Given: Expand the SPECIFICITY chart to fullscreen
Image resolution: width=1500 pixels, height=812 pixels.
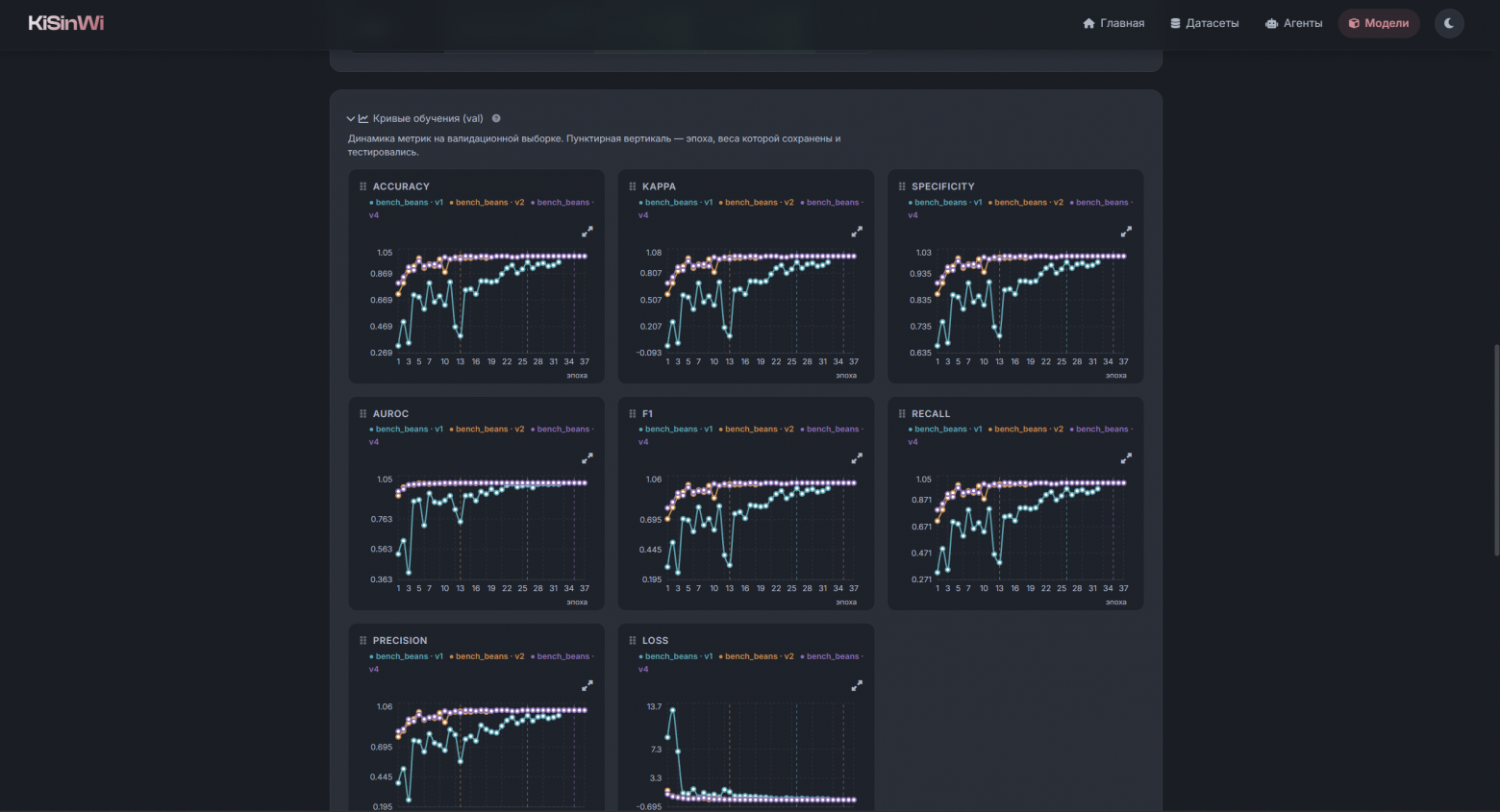Looking at the screenshot, I should click(x=1126, y=232).
